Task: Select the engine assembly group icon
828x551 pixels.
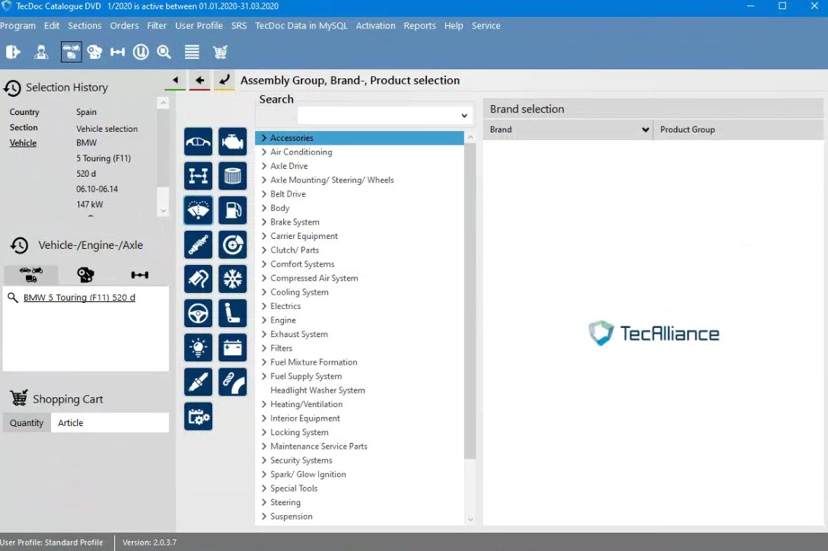Action: pyautogui.click(x=232, y=142)
